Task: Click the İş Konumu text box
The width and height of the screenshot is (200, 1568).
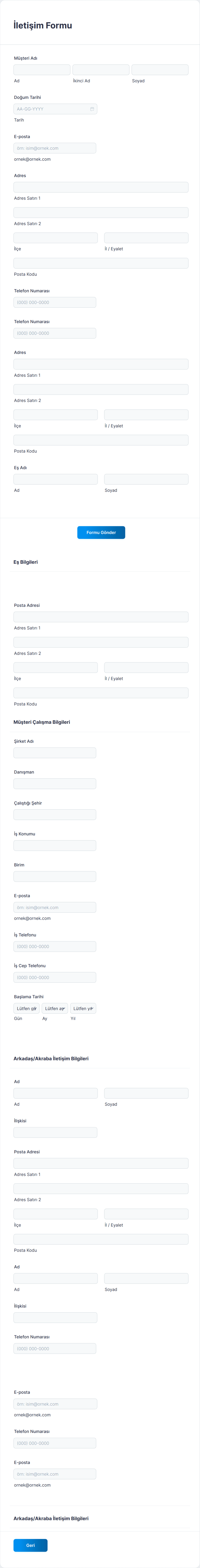Action: (55, 846)
